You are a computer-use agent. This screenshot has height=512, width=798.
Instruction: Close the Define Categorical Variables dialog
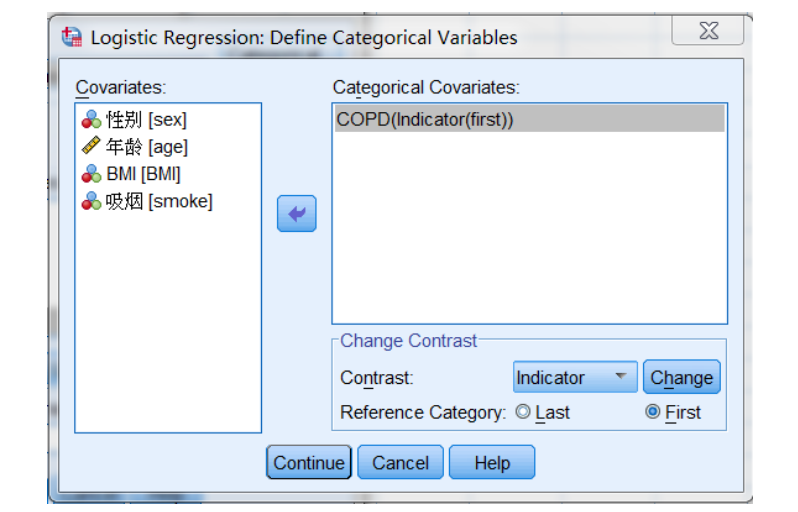tap(707, 32)
